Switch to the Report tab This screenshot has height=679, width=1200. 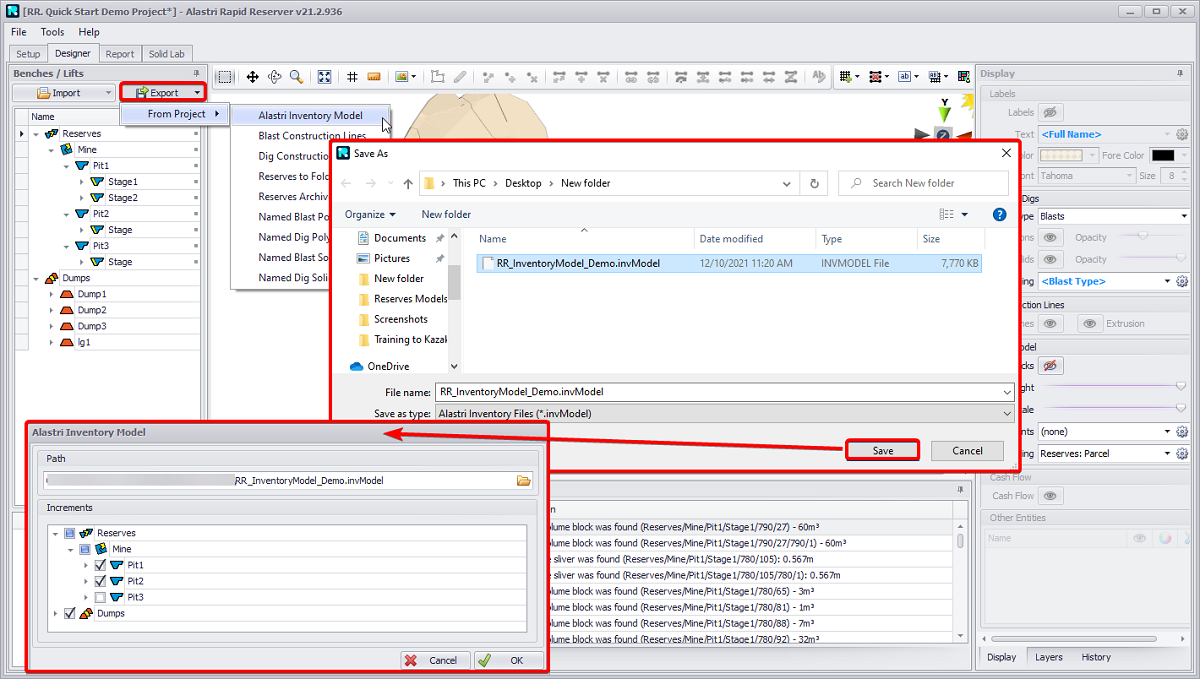120,54
